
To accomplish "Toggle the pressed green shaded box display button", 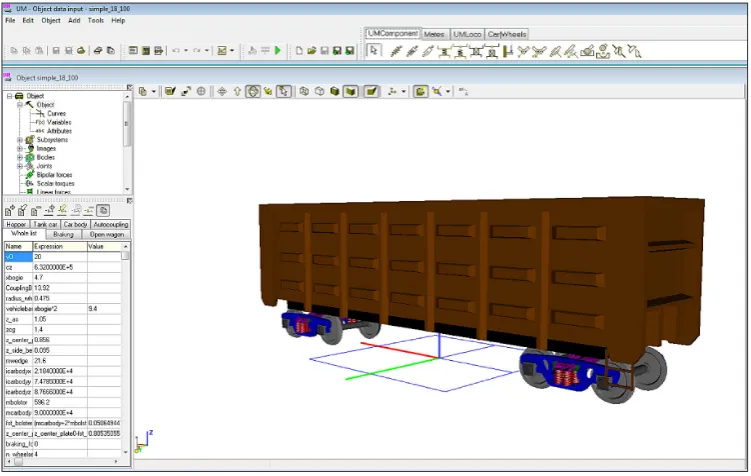I will pyautogui.click(x=351, y=91).
